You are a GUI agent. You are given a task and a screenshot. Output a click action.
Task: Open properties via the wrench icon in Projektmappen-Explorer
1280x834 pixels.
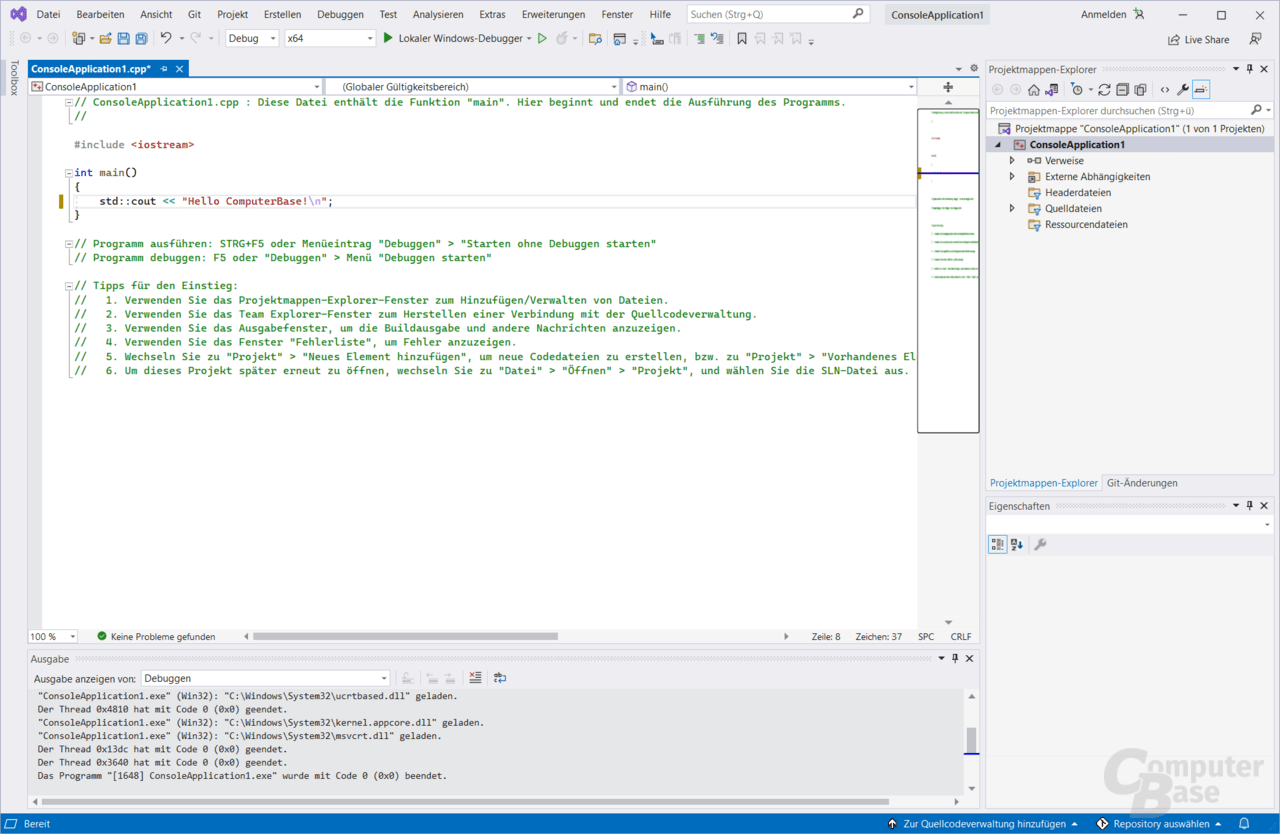coord(1183,90)
